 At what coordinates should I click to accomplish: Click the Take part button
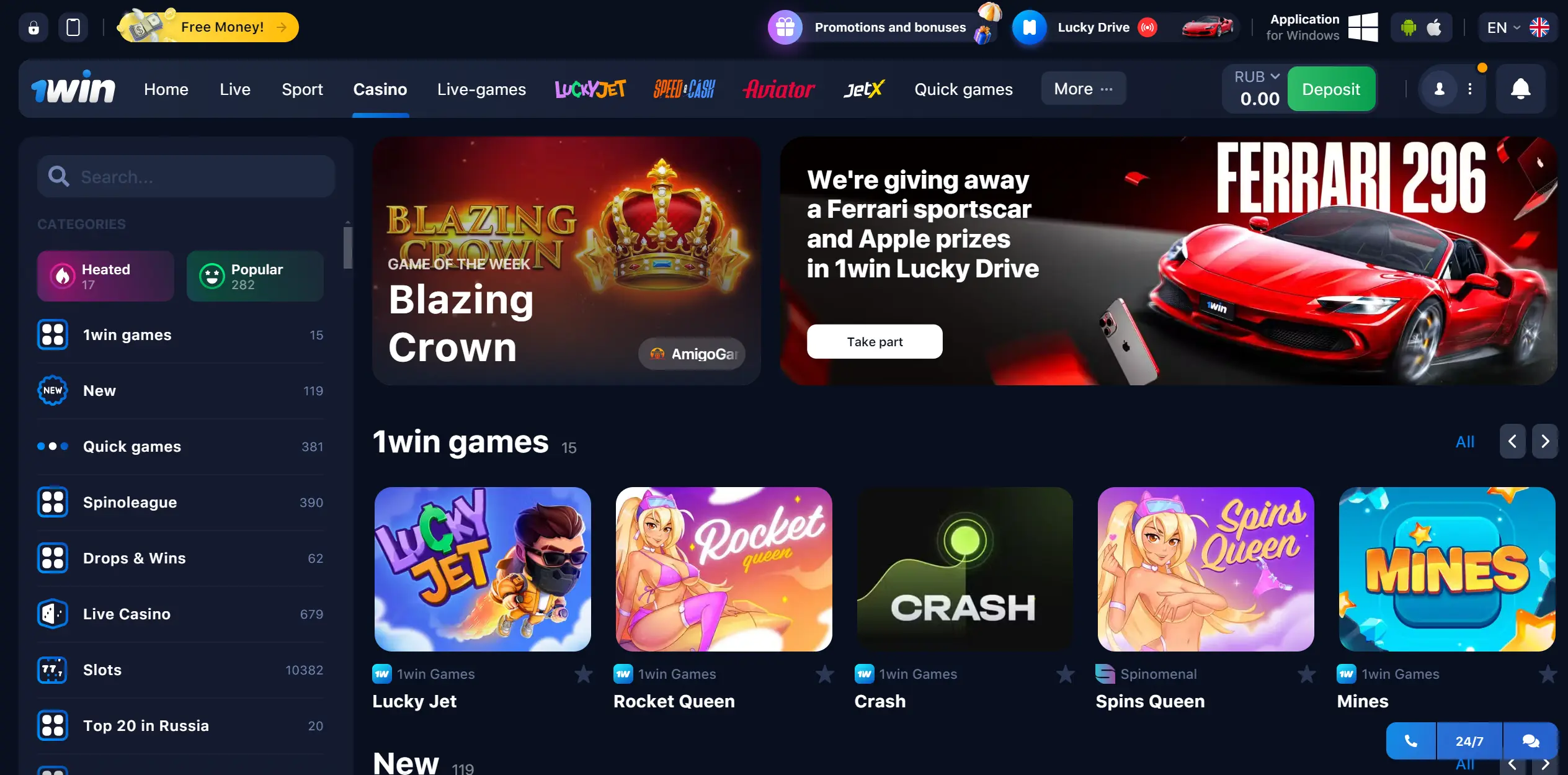coord(875,341)
